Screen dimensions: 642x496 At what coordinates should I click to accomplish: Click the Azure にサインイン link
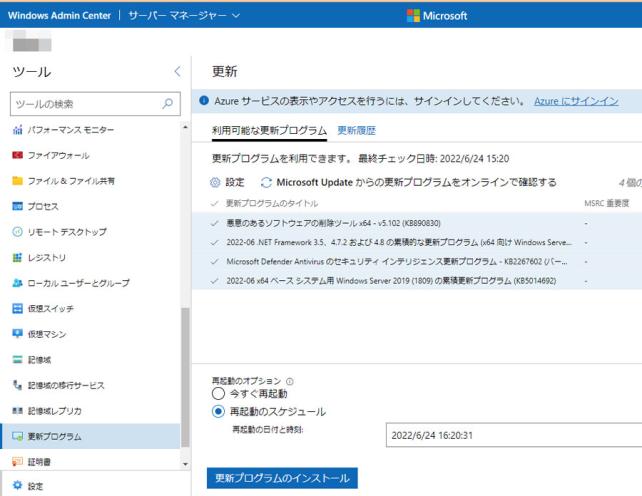[575, 101]
